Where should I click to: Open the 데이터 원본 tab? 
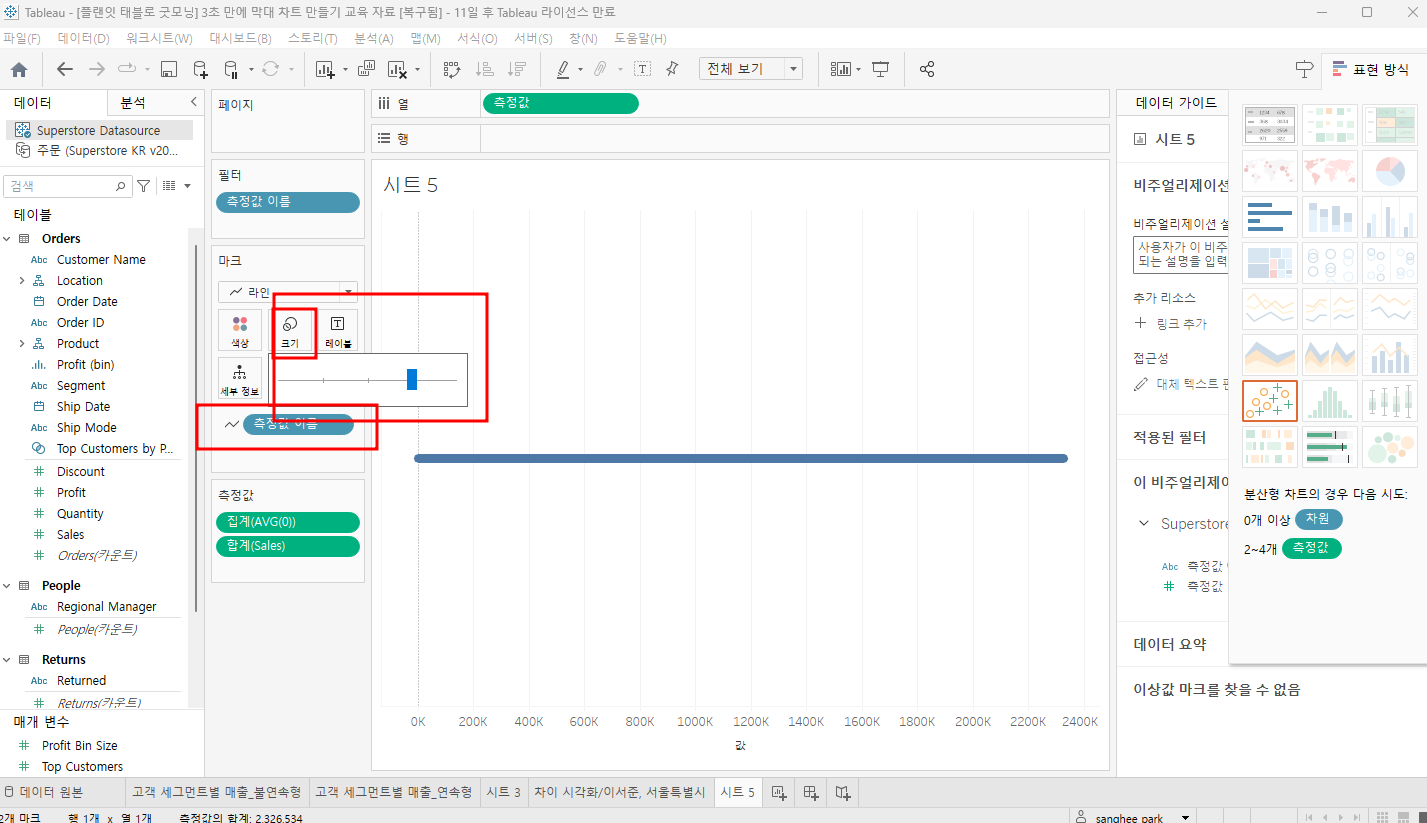coord(51,792)
